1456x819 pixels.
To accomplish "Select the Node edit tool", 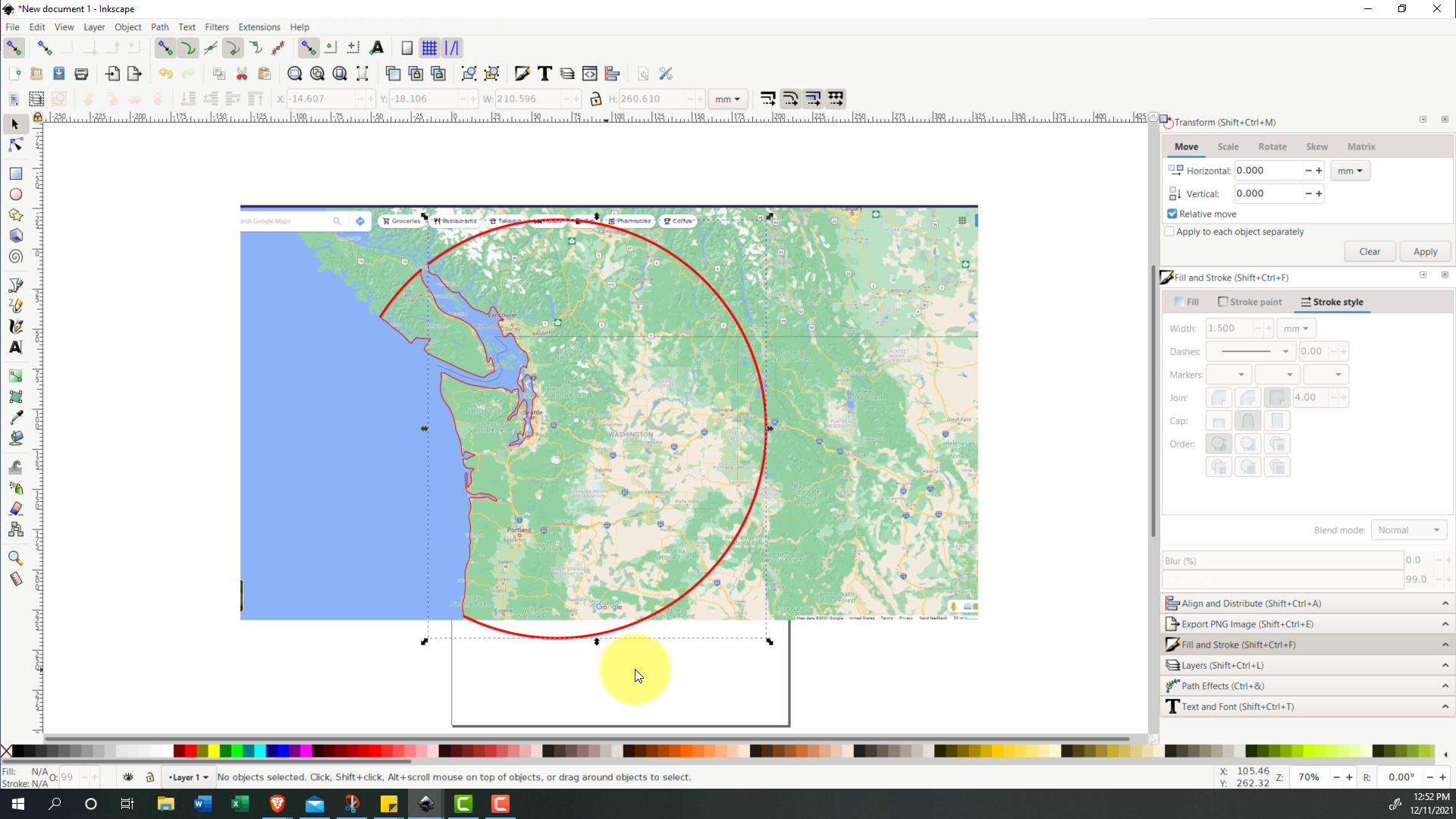I will (x=15, y=145).
